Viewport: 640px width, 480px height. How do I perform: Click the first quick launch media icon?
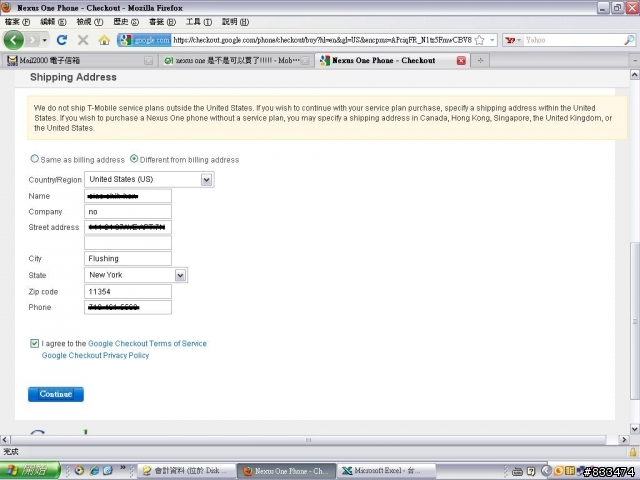(x=79, y=471)
